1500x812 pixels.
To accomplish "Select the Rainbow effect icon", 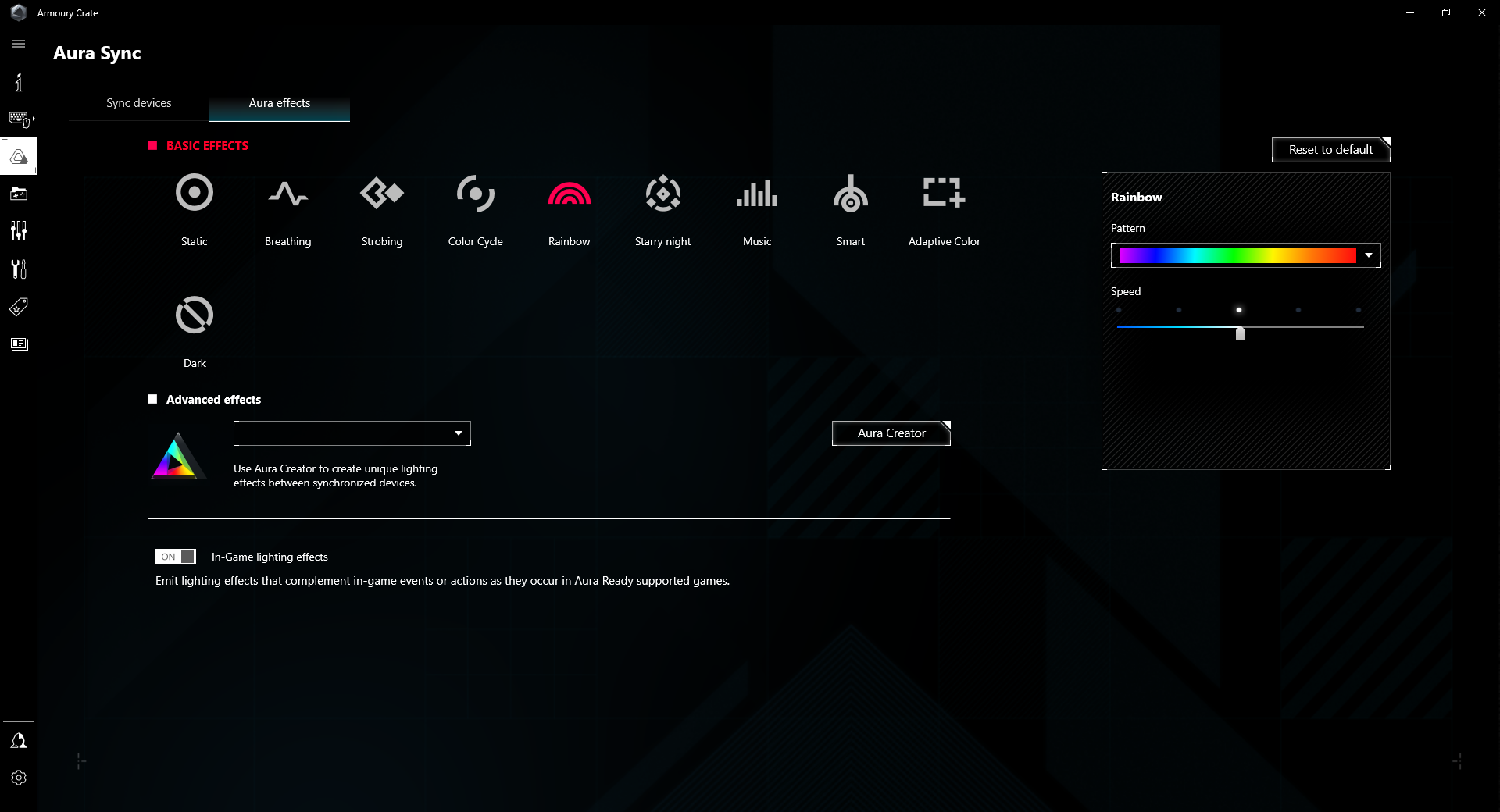I will point(570,193).
